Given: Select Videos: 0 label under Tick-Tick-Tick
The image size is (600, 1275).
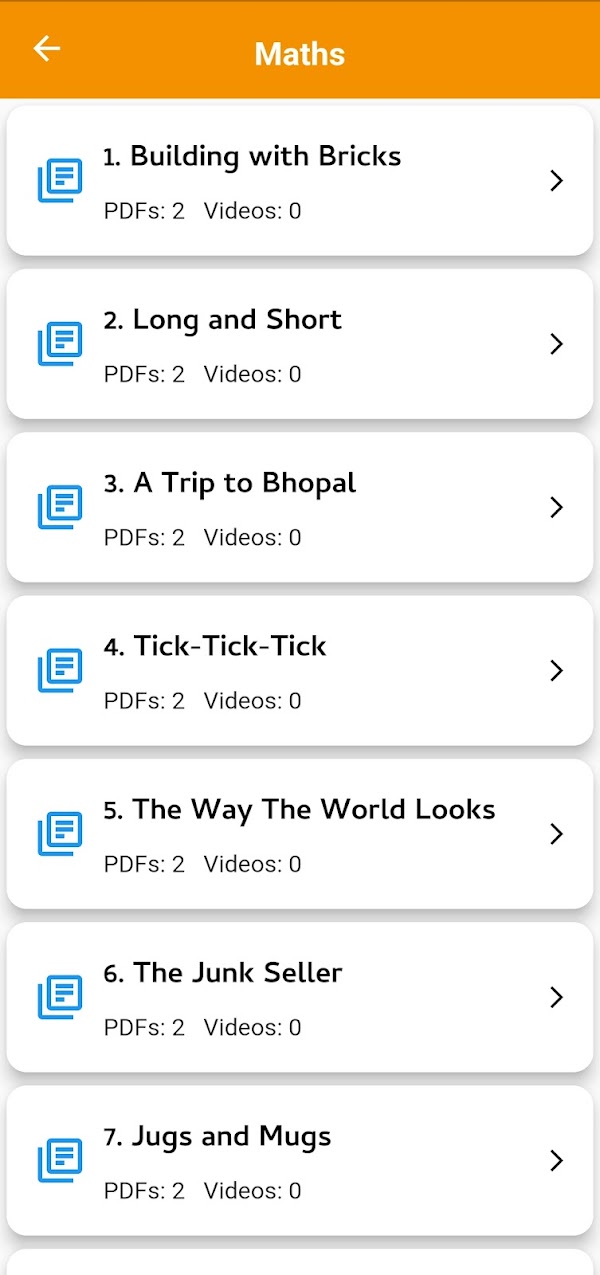Looking at the screenshot, I should click(252, 701).
